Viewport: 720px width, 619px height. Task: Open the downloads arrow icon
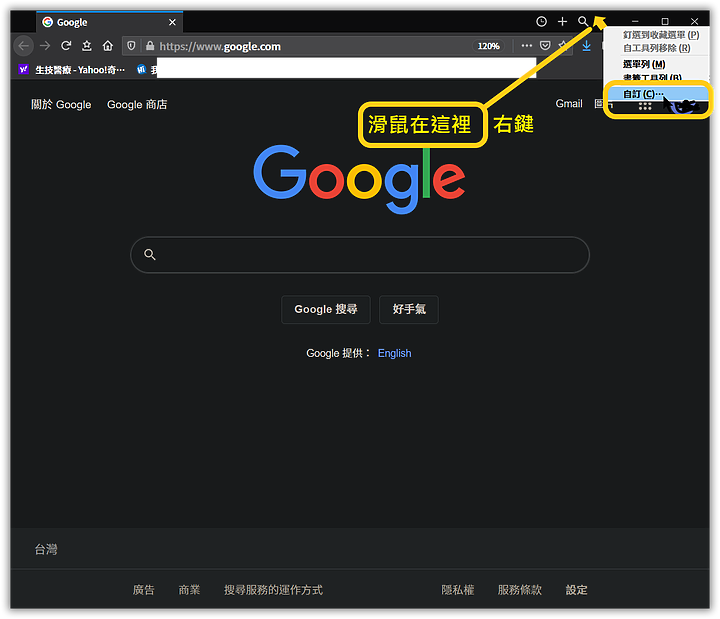coord(586,46)
